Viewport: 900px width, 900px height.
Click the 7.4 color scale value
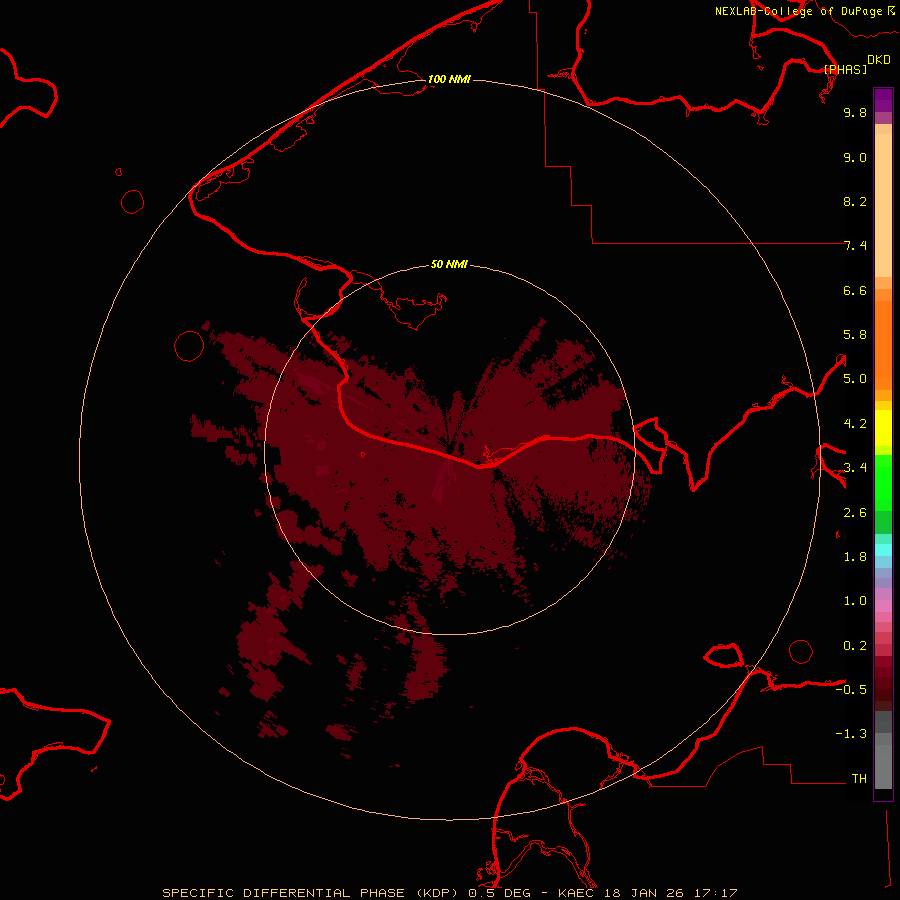(x=855, y=246)
